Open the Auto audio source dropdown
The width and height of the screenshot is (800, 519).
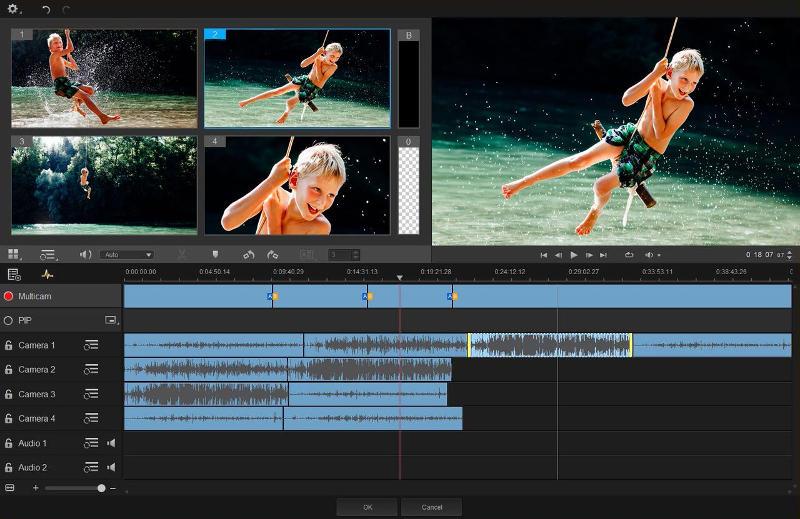click(127, 254)
